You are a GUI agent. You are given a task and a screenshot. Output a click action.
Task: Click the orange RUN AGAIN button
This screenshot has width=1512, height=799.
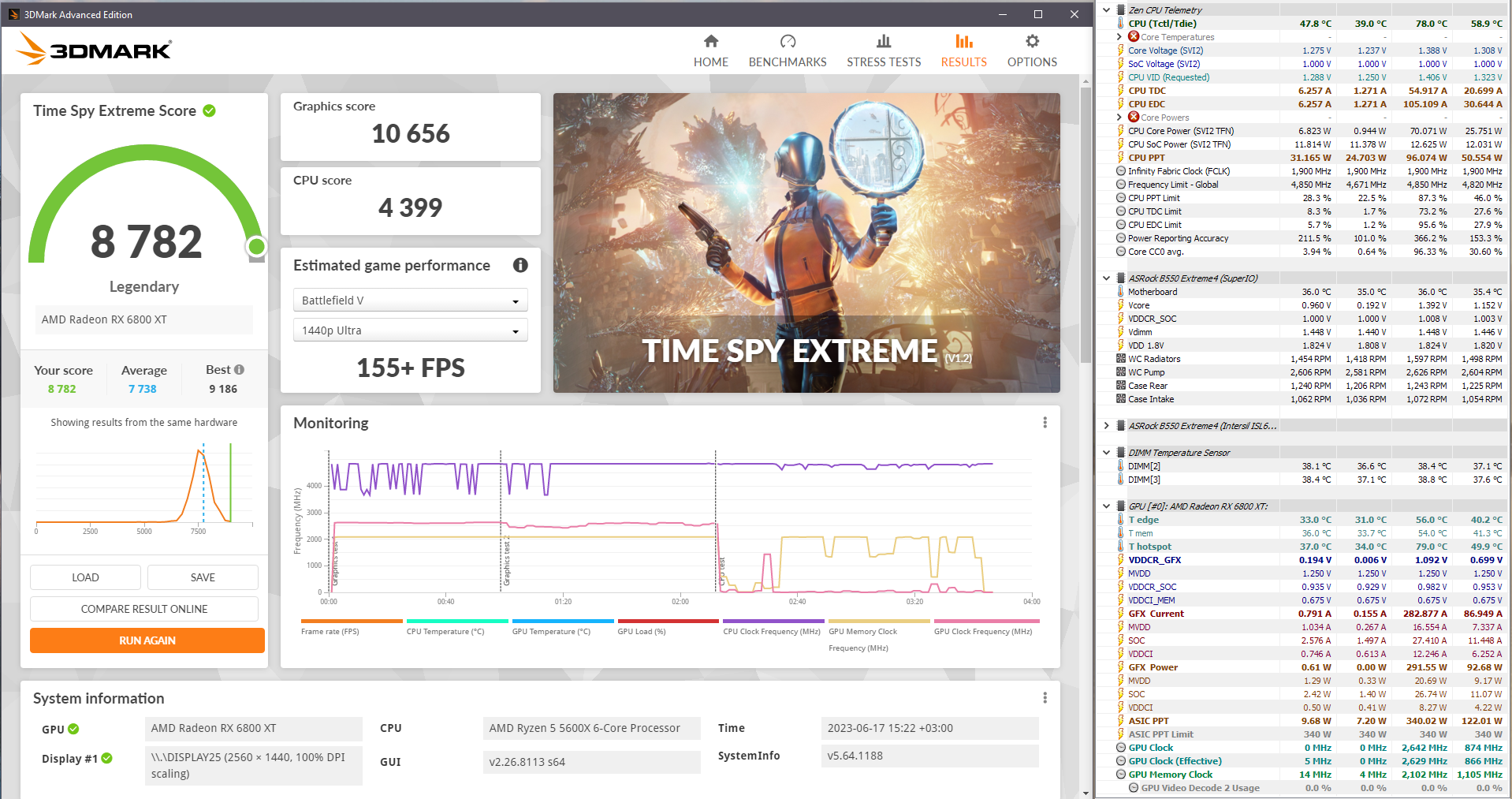[x=147, y=640]
